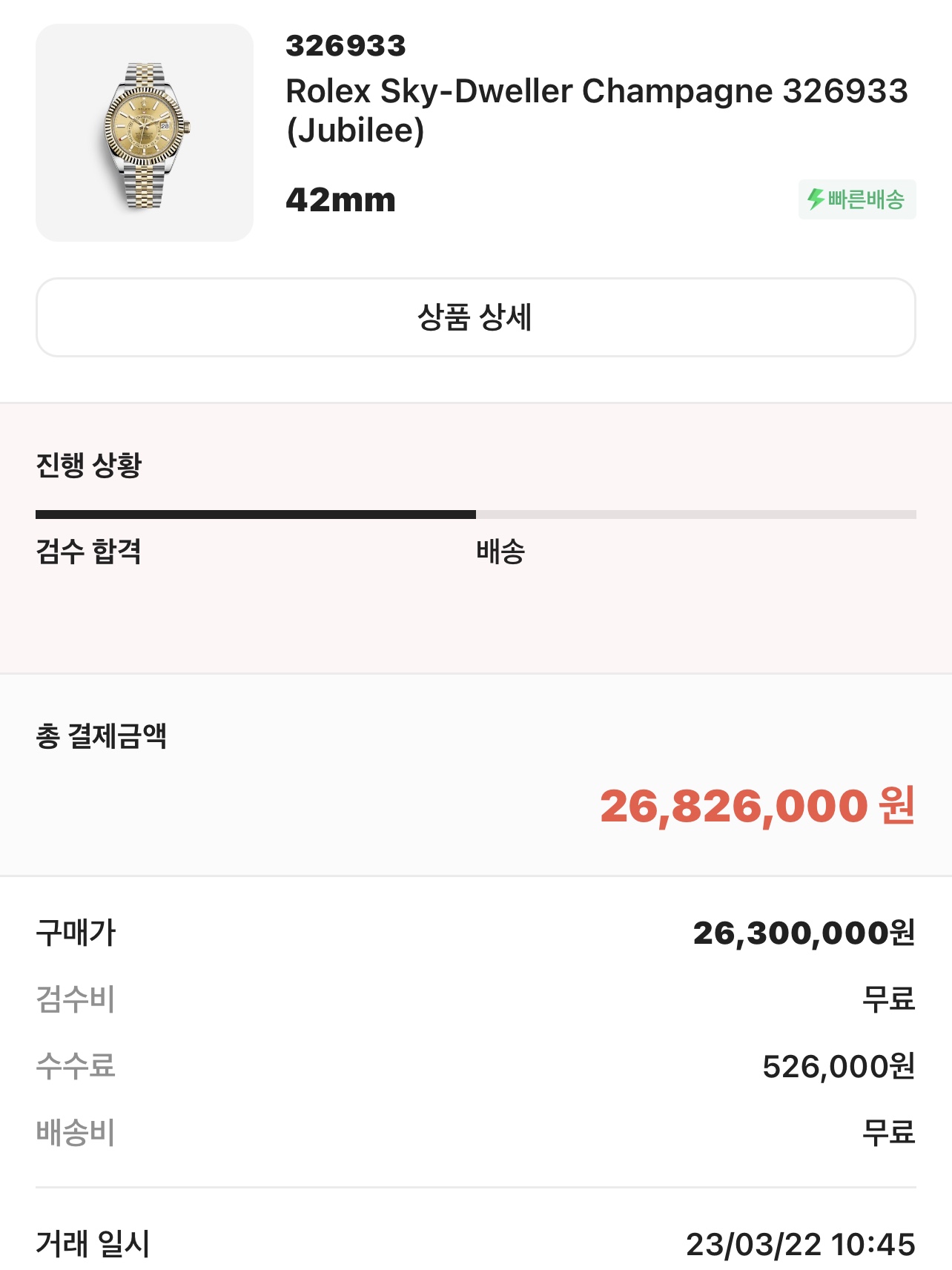Tap the 검수비 inspection fee label

76,999
